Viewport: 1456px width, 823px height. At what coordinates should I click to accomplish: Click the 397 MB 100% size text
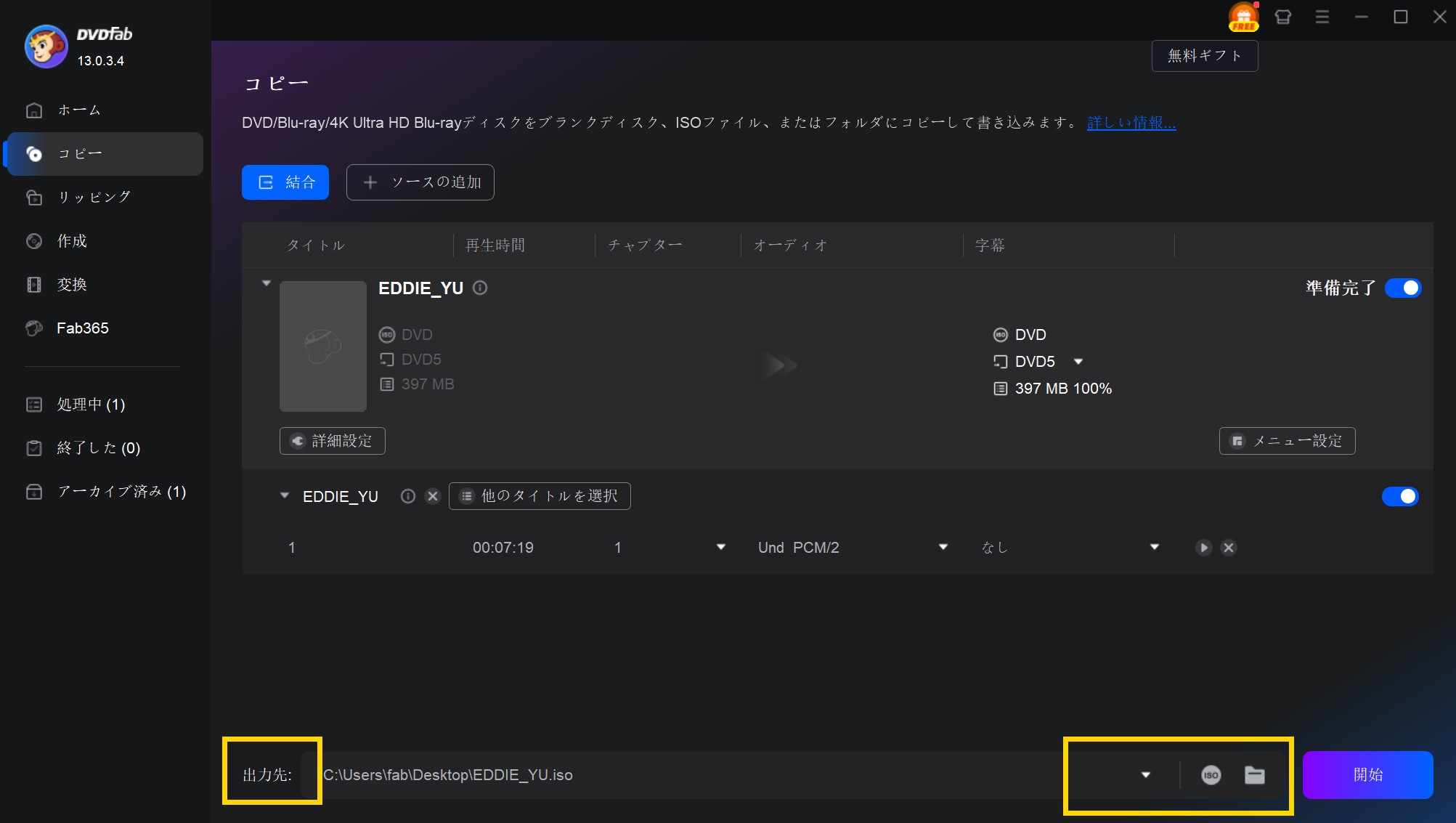click(x=1063, y=389)
